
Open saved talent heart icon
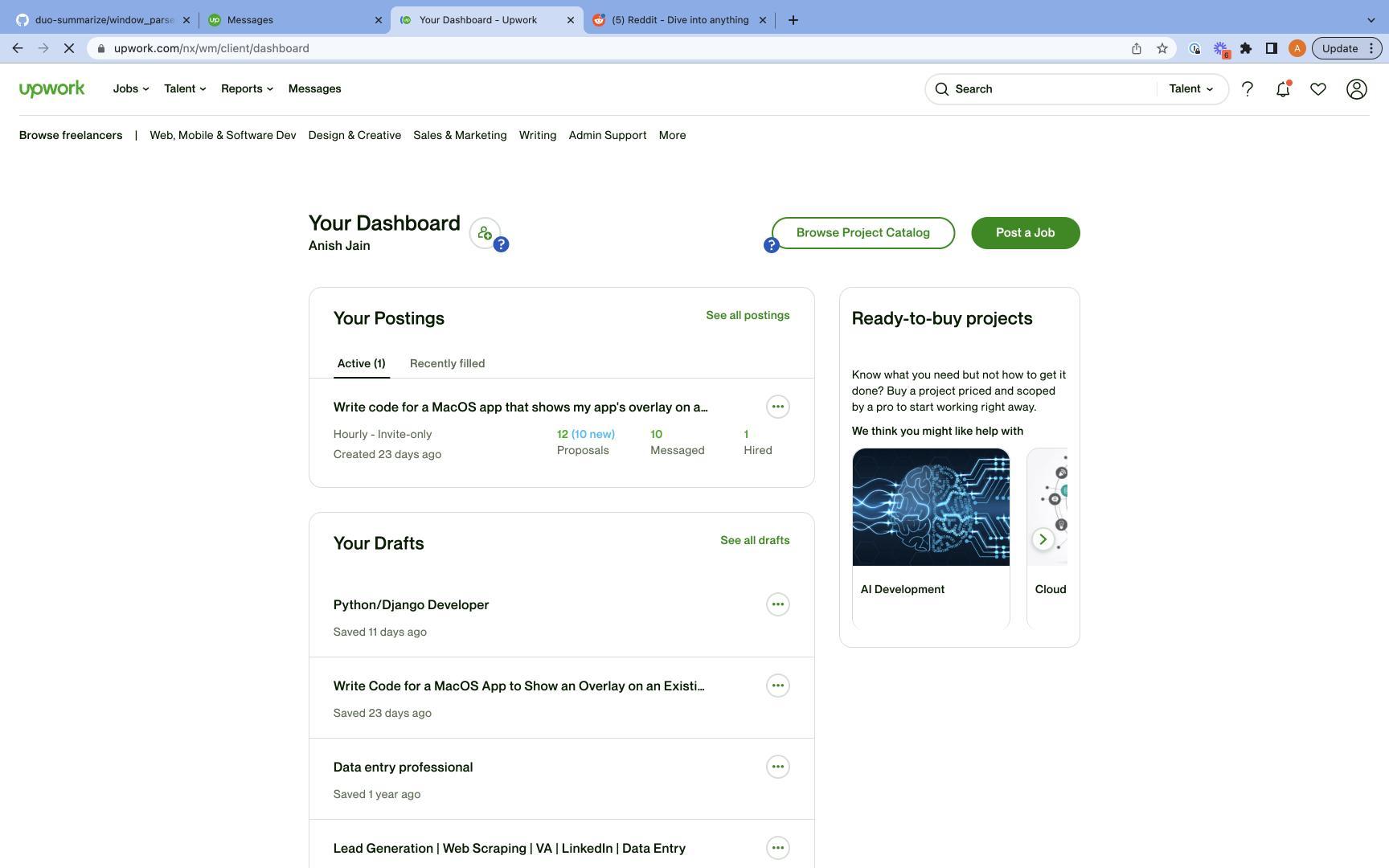tap(1318, 89)
